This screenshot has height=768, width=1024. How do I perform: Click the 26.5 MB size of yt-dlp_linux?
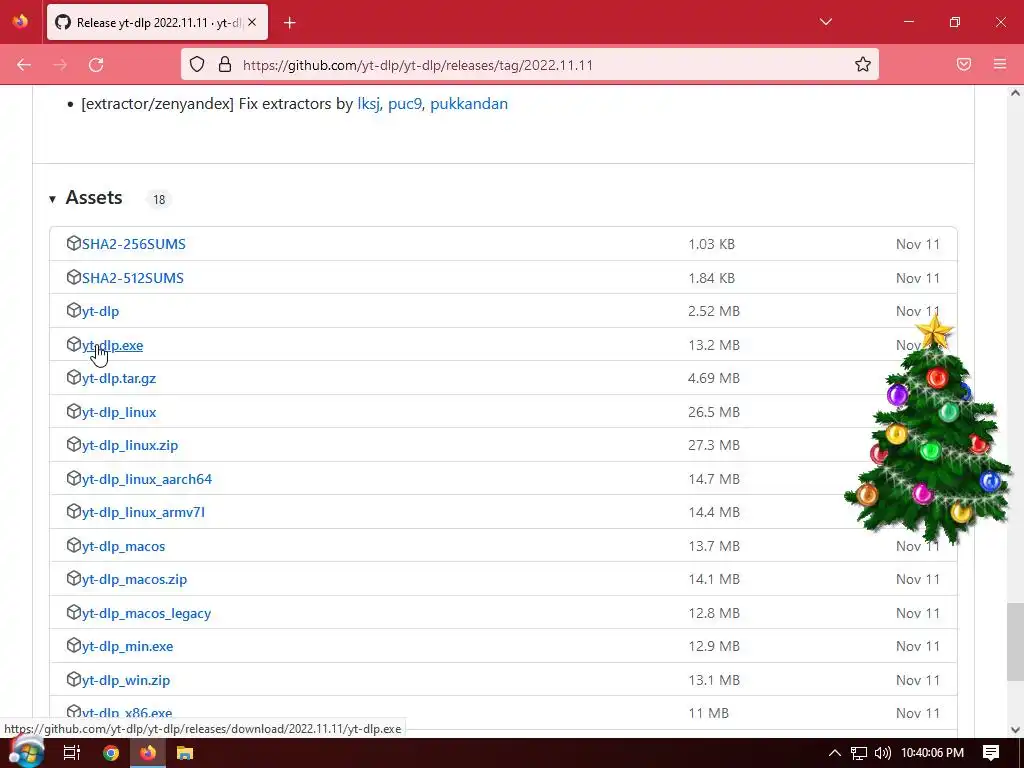click(714, 412)
